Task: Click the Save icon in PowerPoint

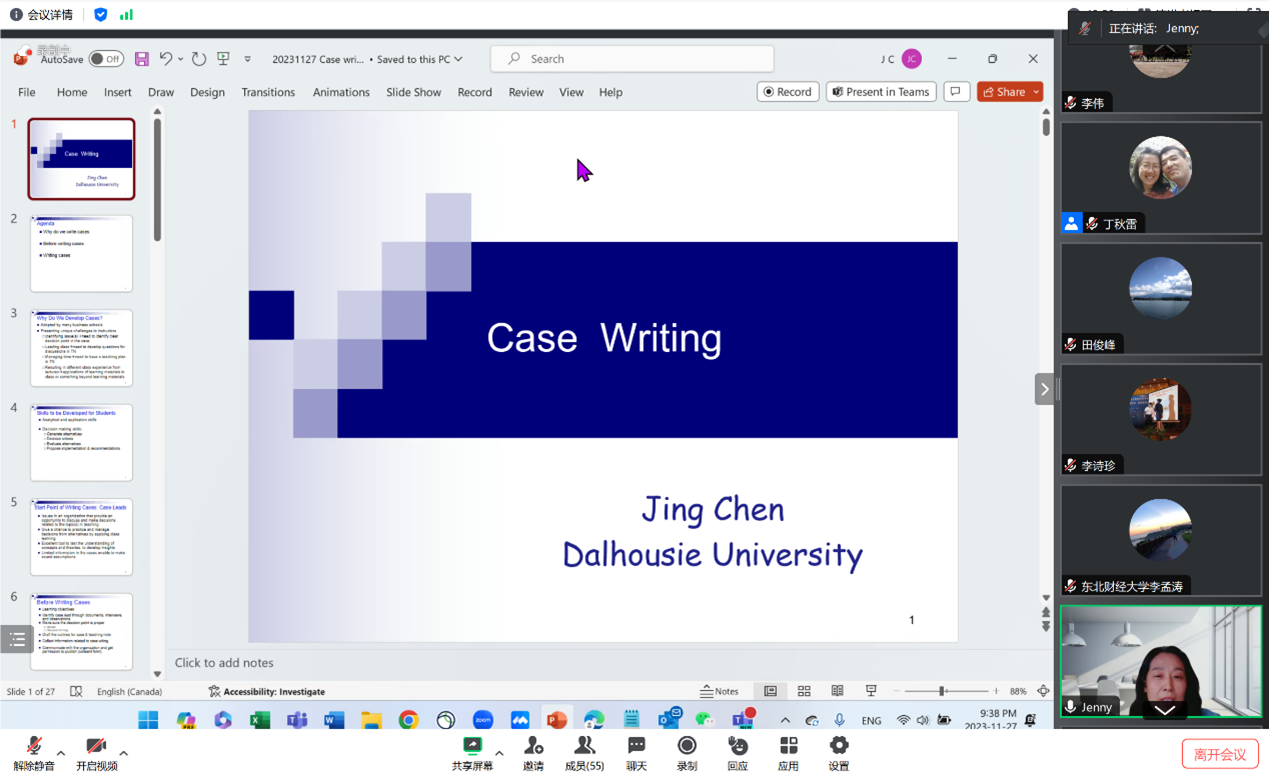Action: (x=142, y=59)
